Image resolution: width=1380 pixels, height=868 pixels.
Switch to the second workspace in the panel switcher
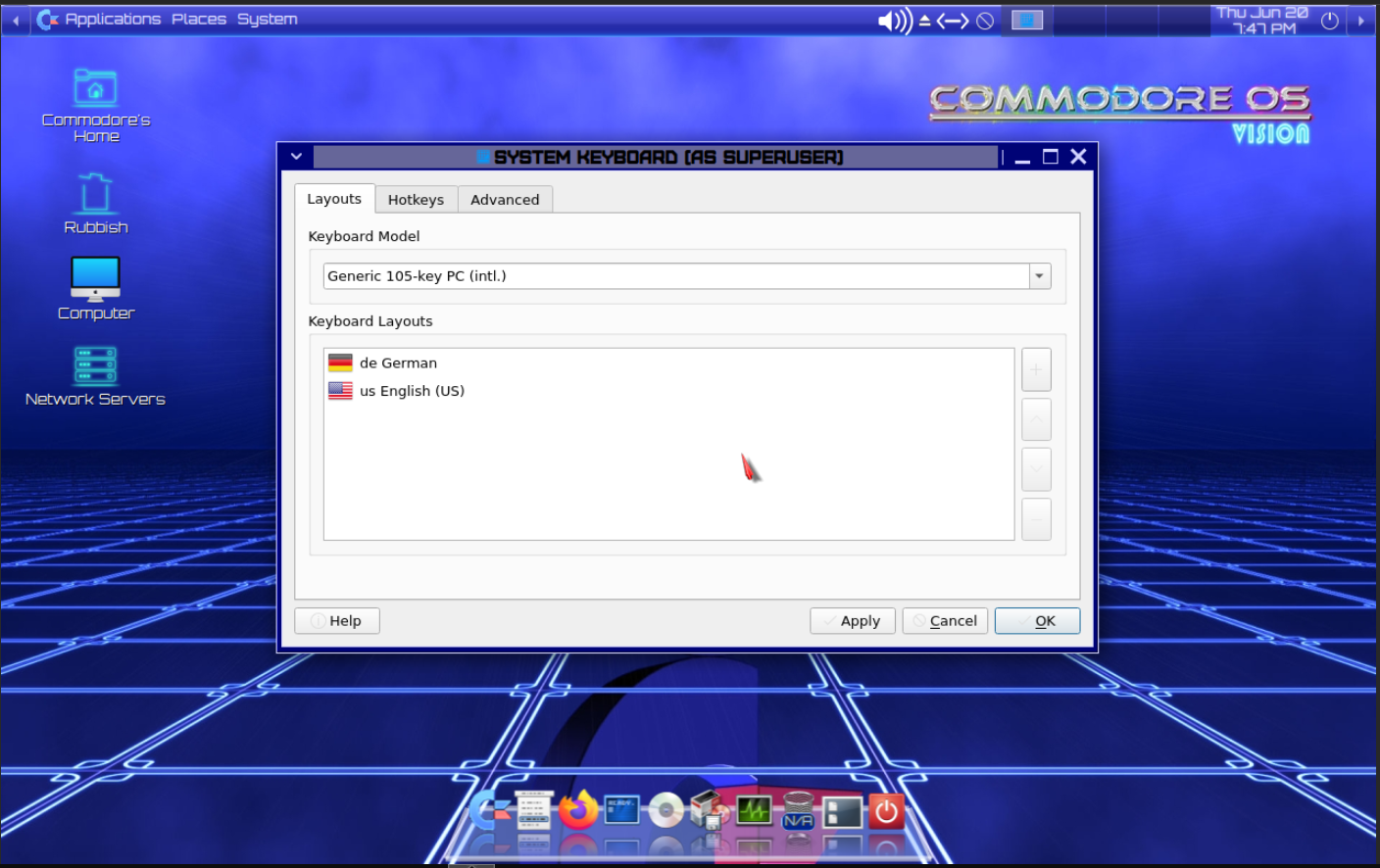[x=1079, y=21]
